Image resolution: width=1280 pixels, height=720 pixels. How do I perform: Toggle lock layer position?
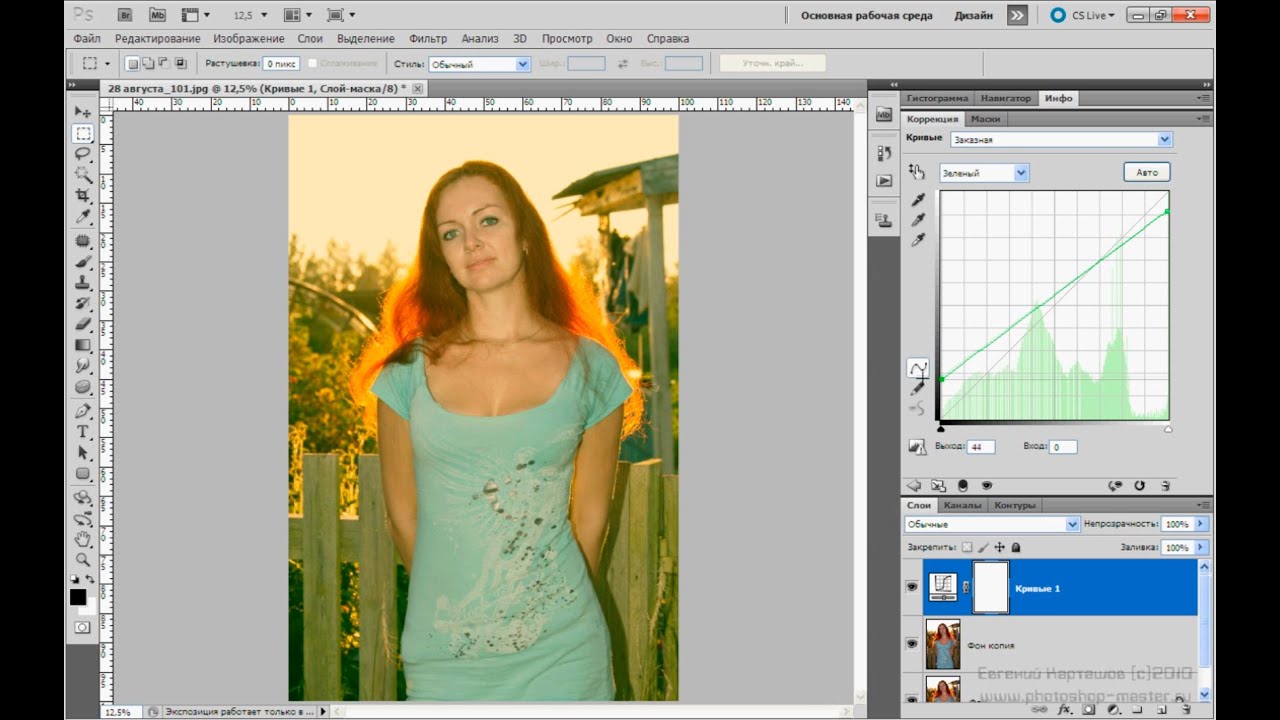999,548
